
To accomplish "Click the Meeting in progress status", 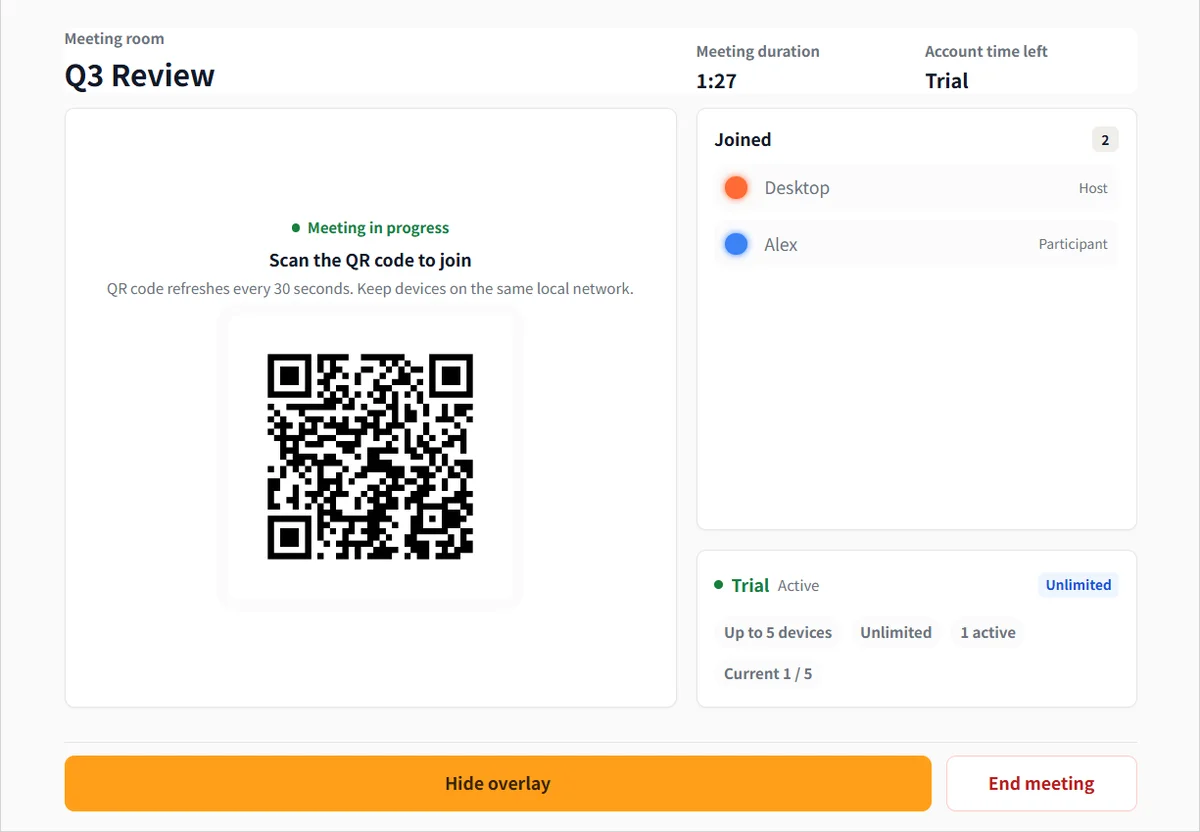I will pos(370,228).
